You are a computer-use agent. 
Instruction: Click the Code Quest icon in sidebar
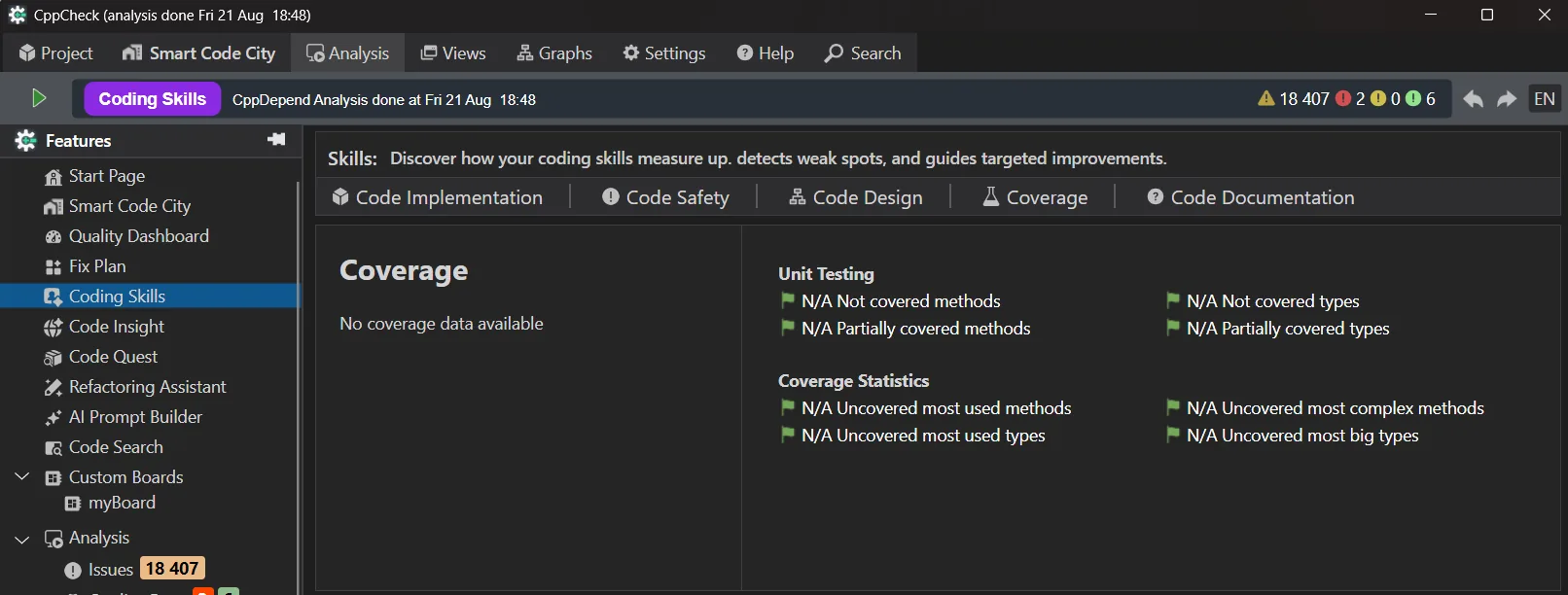(x=53, y=358)
